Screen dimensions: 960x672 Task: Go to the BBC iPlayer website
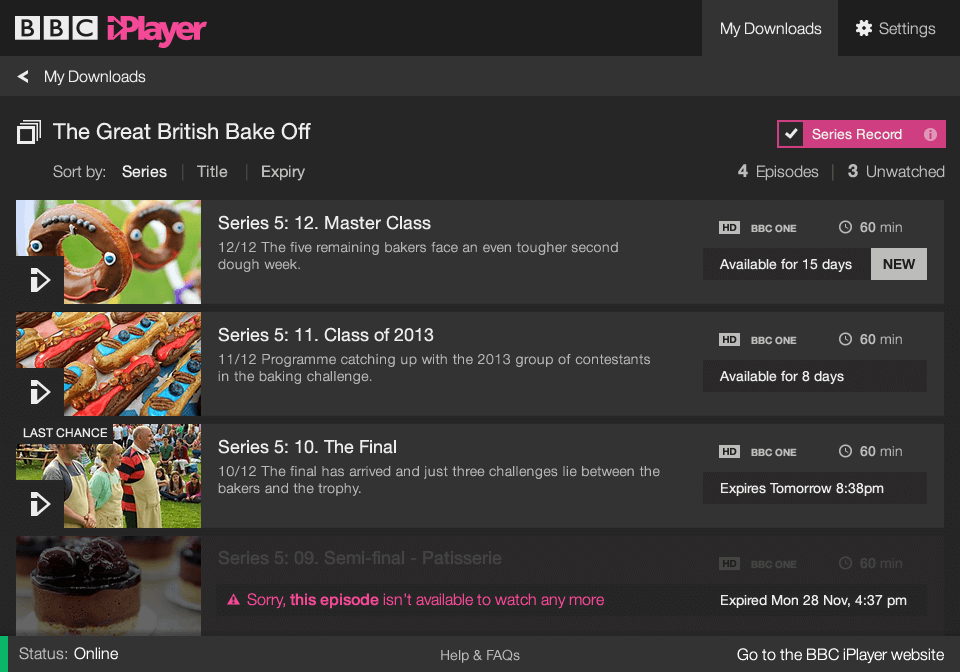(x=840, y=655)
